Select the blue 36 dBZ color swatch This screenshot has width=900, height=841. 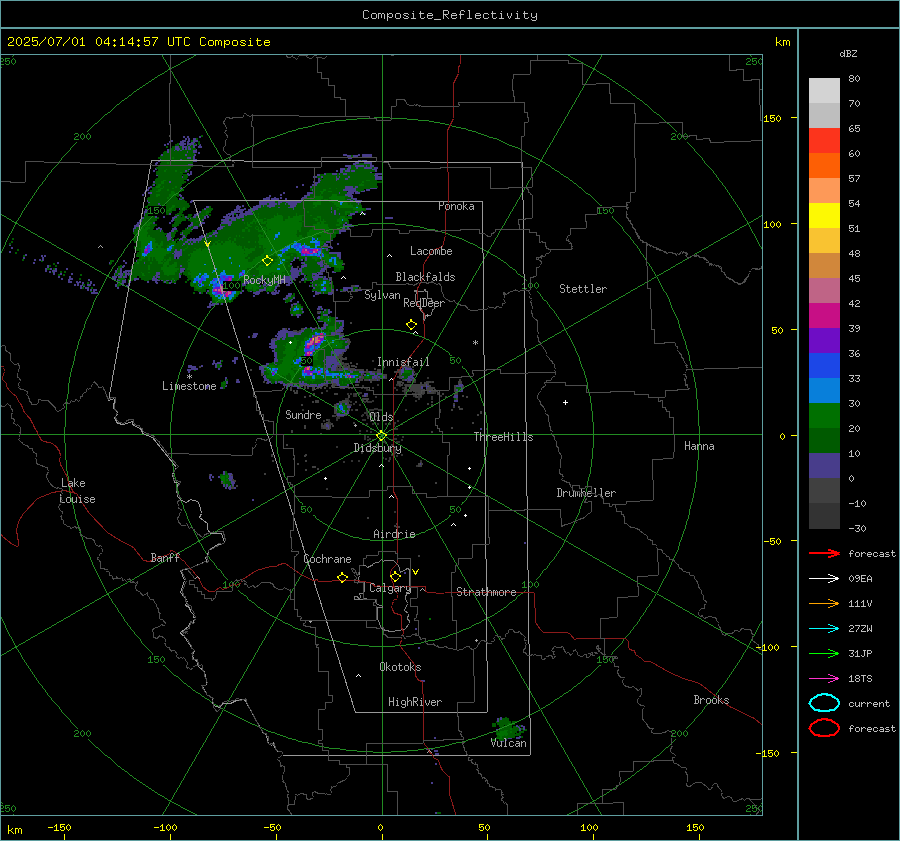click(x=824, y=365)
